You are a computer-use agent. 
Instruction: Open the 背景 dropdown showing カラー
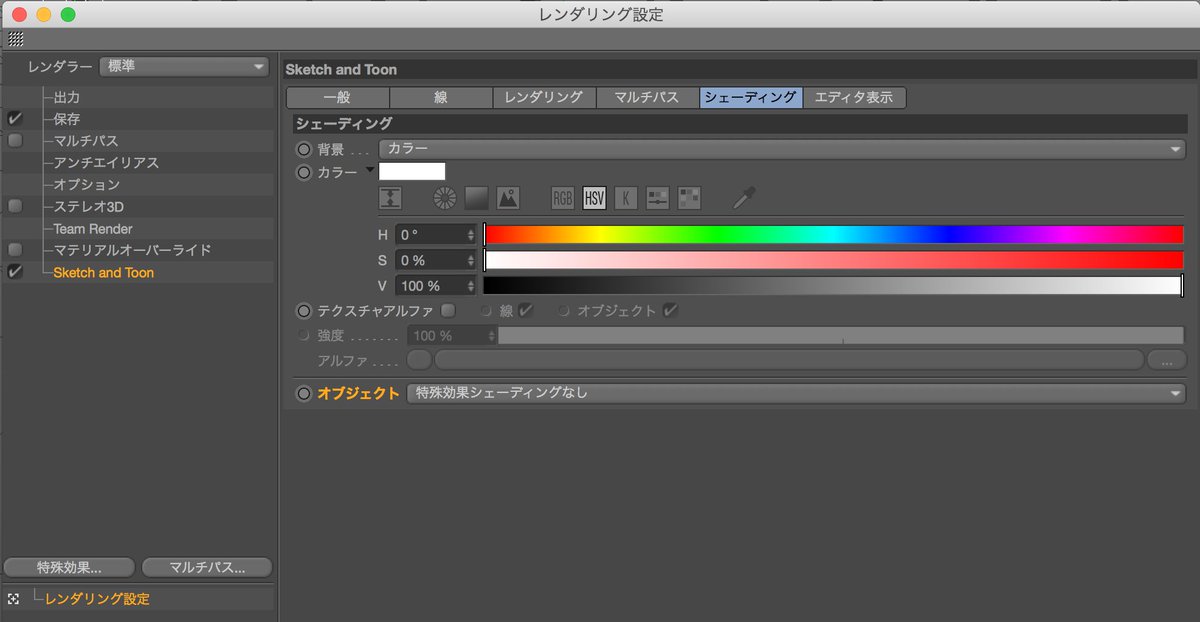tap(782, 149)
